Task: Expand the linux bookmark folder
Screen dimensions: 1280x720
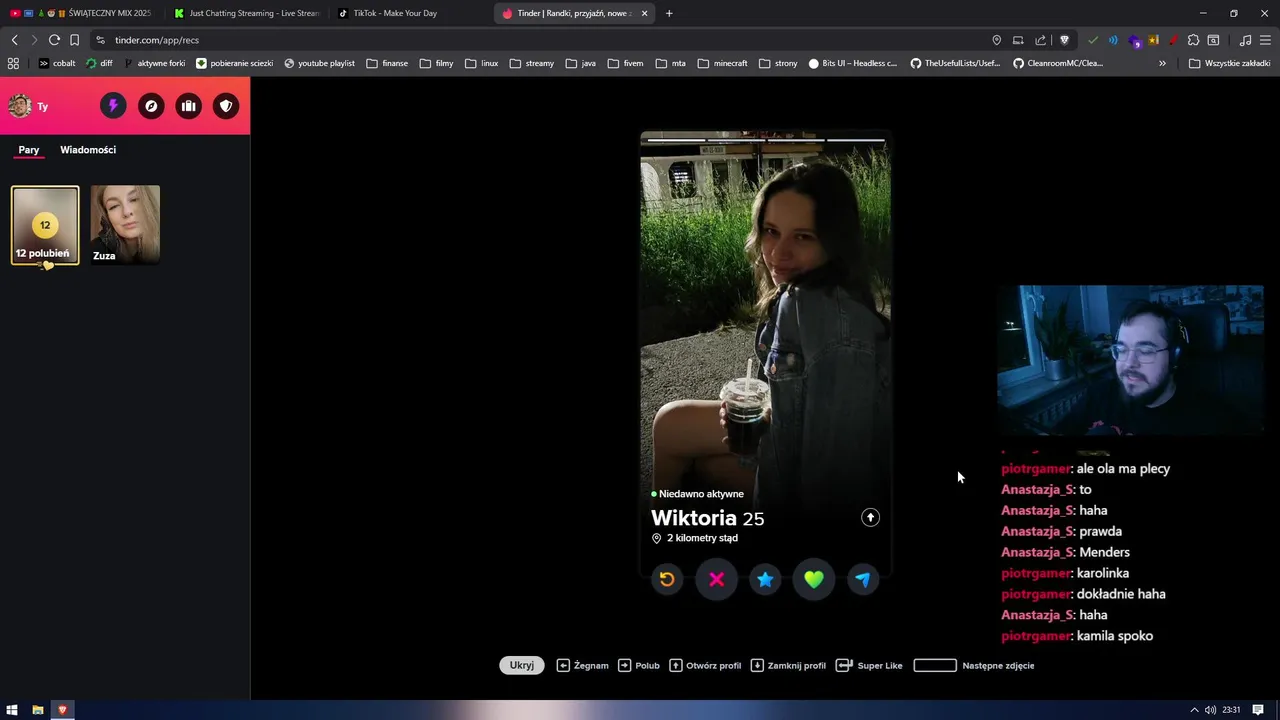Action: tap(481, 63)
